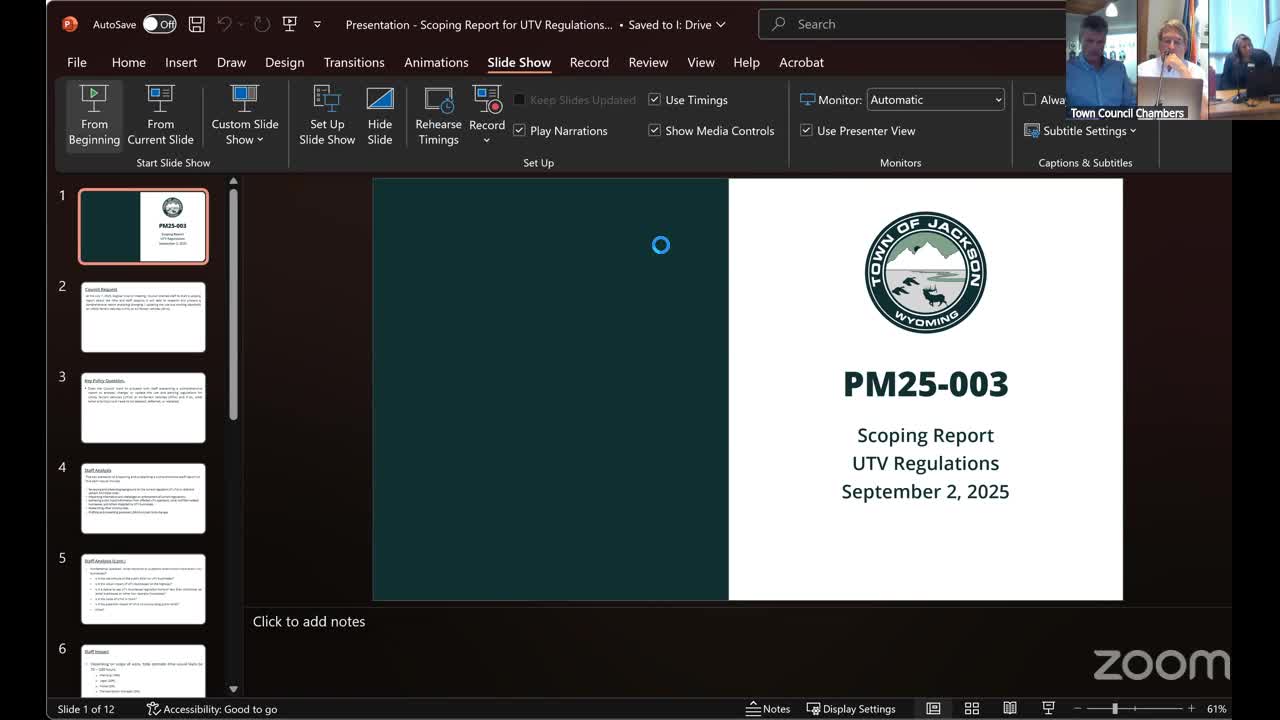
Task: Toggle Notes pane in status bar
Action: 768,709
